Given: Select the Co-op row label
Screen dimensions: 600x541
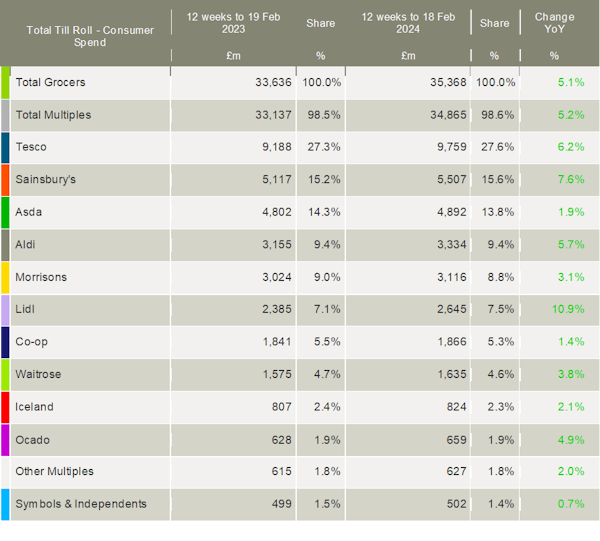Looking at the screenshot, I should 31,342.
